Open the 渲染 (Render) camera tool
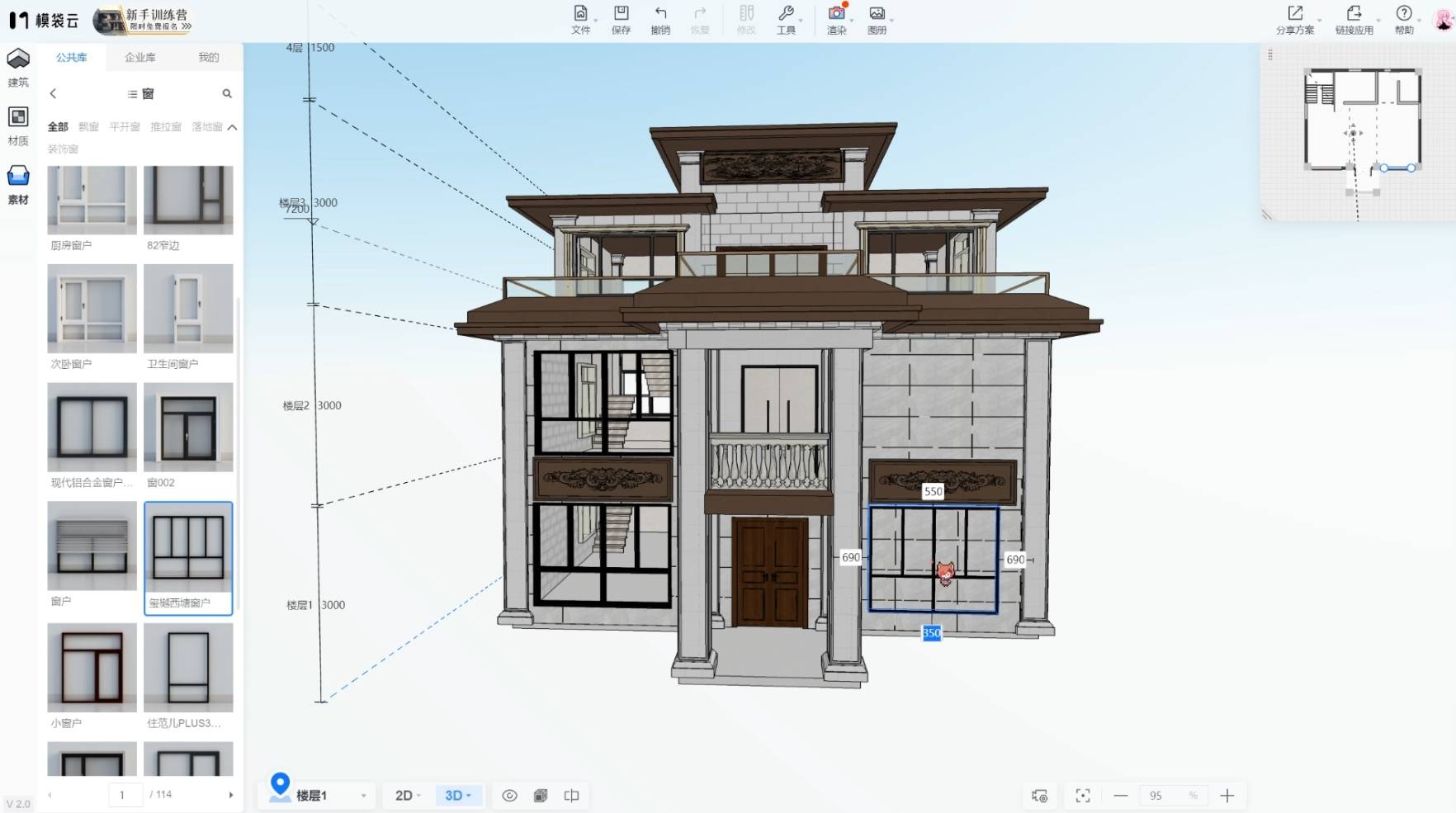 pos(837,19)
